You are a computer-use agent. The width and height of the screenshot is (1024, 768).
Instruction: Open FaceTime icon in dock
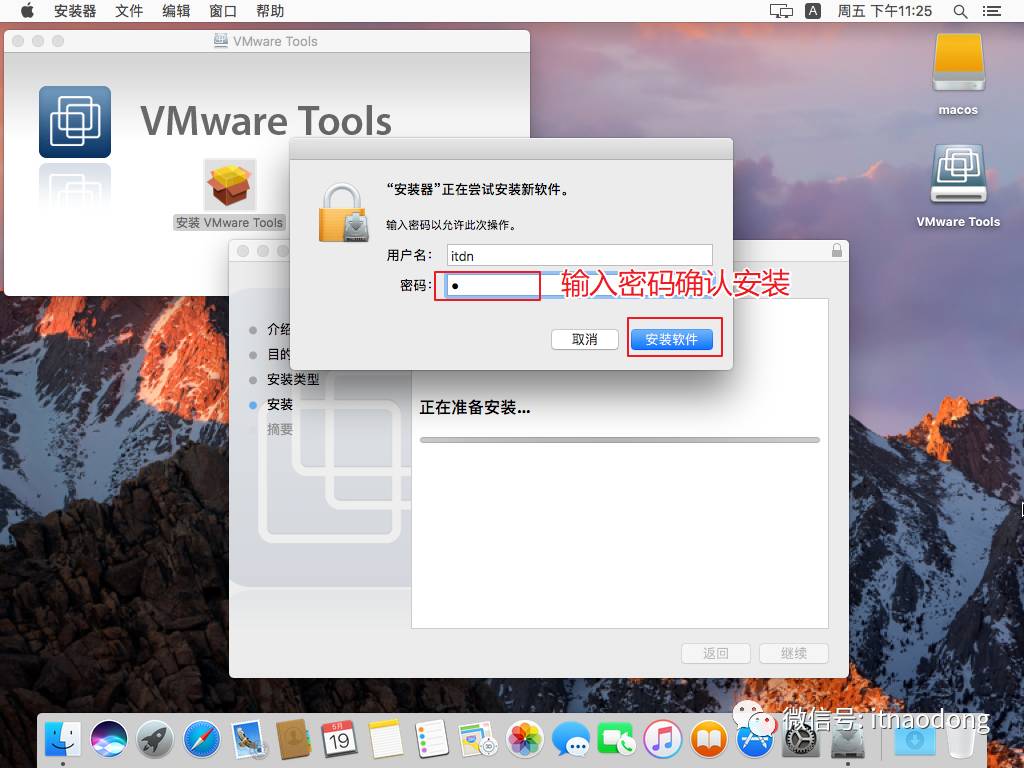click(x=616, y=739)
